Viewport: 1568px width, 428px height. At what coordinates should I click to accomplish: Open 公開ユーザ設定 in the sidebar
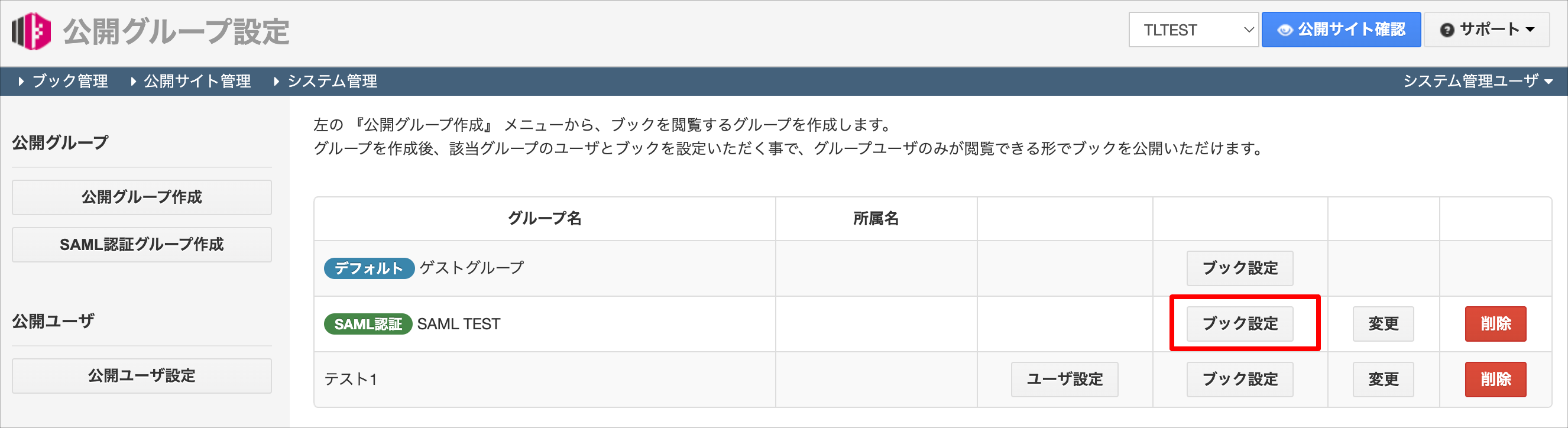point(142,375)
